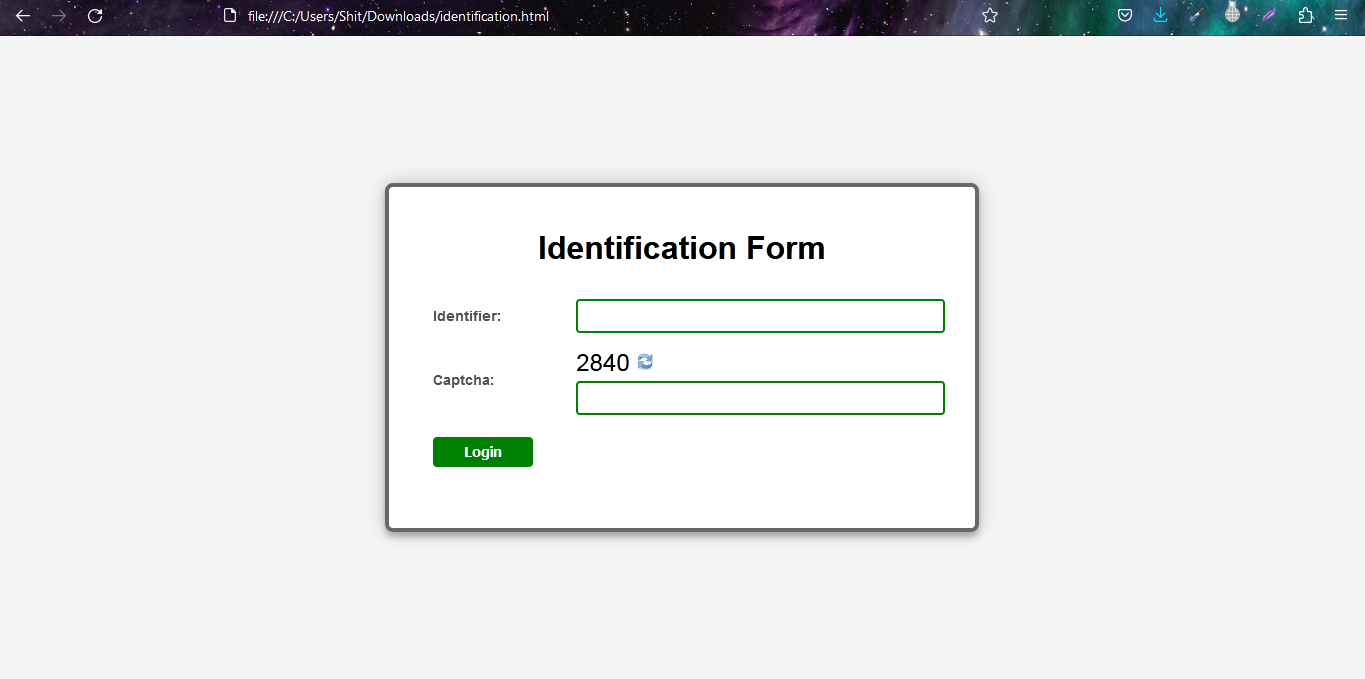Screen dimensions: 1365x679
Task: Activate the eyedropper color picker extension
Action: [x=1196, y=16]
